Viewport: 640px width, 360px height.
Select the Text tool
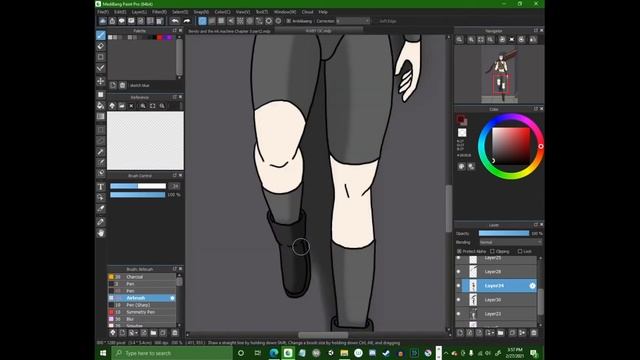pyautogui.click(x=101, y=187)
